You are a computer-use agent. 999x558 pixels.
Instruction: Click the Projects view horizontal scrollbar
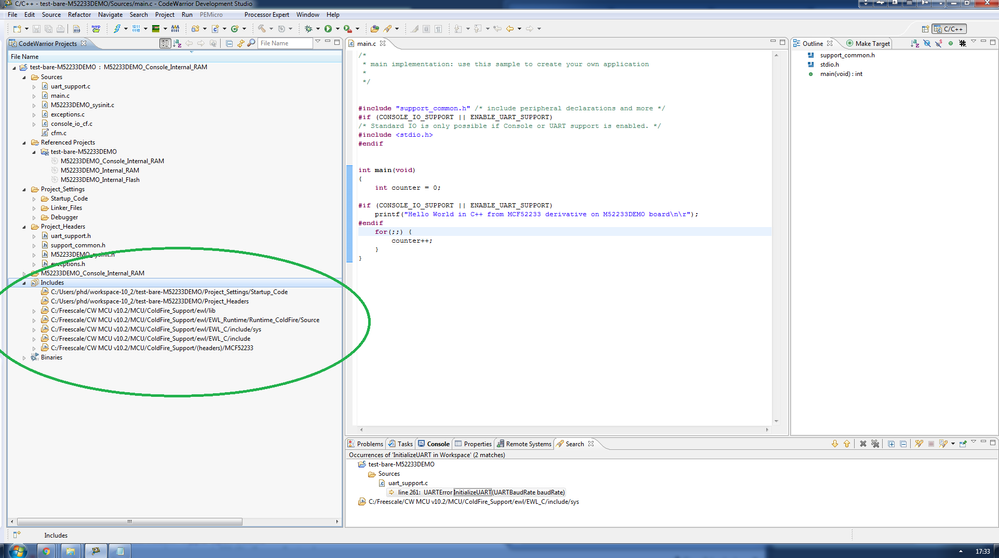tap(130, 521)
